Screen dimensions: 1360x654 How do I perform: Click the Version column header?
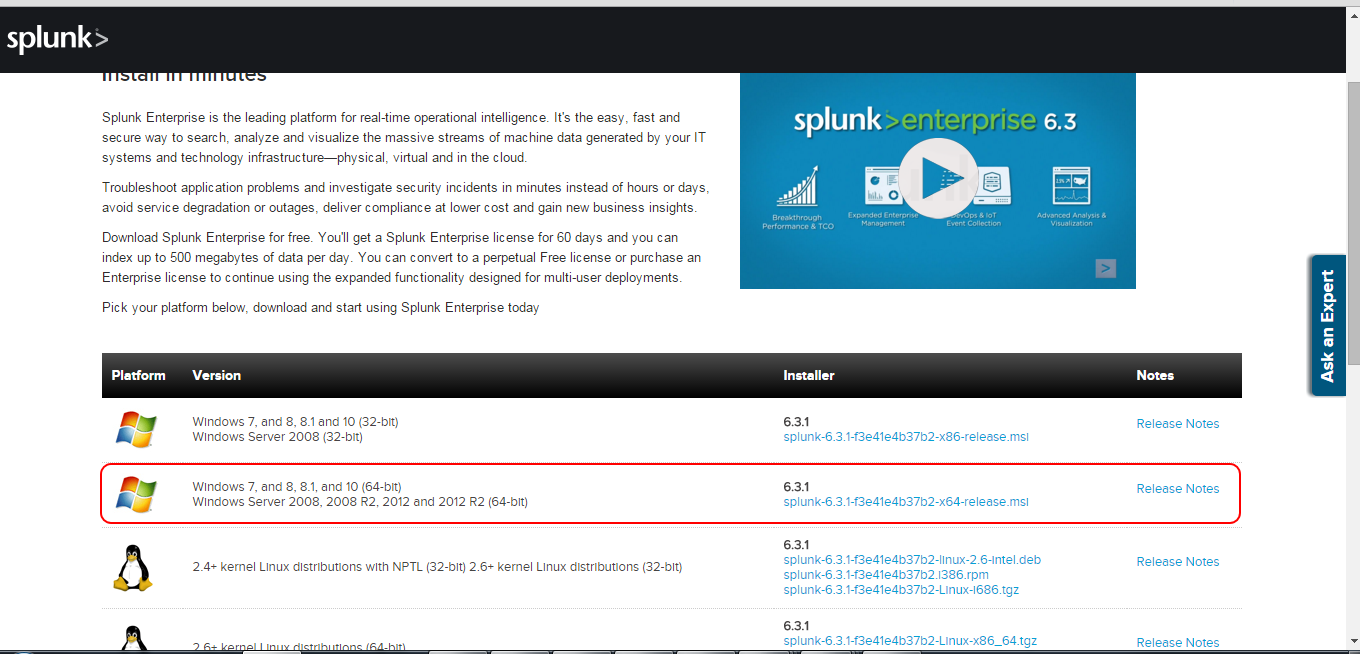tap(217, 375)
